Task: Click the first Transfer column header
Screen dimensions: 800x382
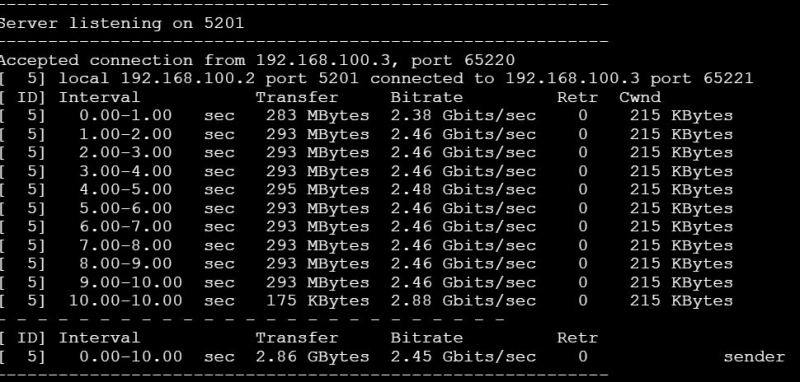Action: pyautogui.click(x=297, y=97)
